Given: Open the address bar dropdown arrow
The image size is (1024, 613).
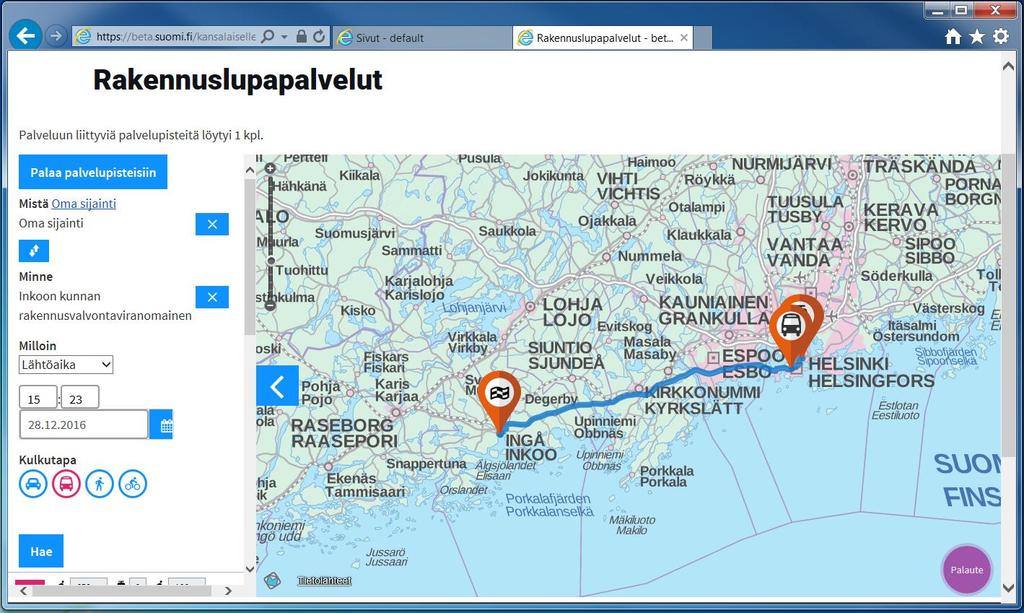Looking at the screenshot, I should tap(284, 37).
